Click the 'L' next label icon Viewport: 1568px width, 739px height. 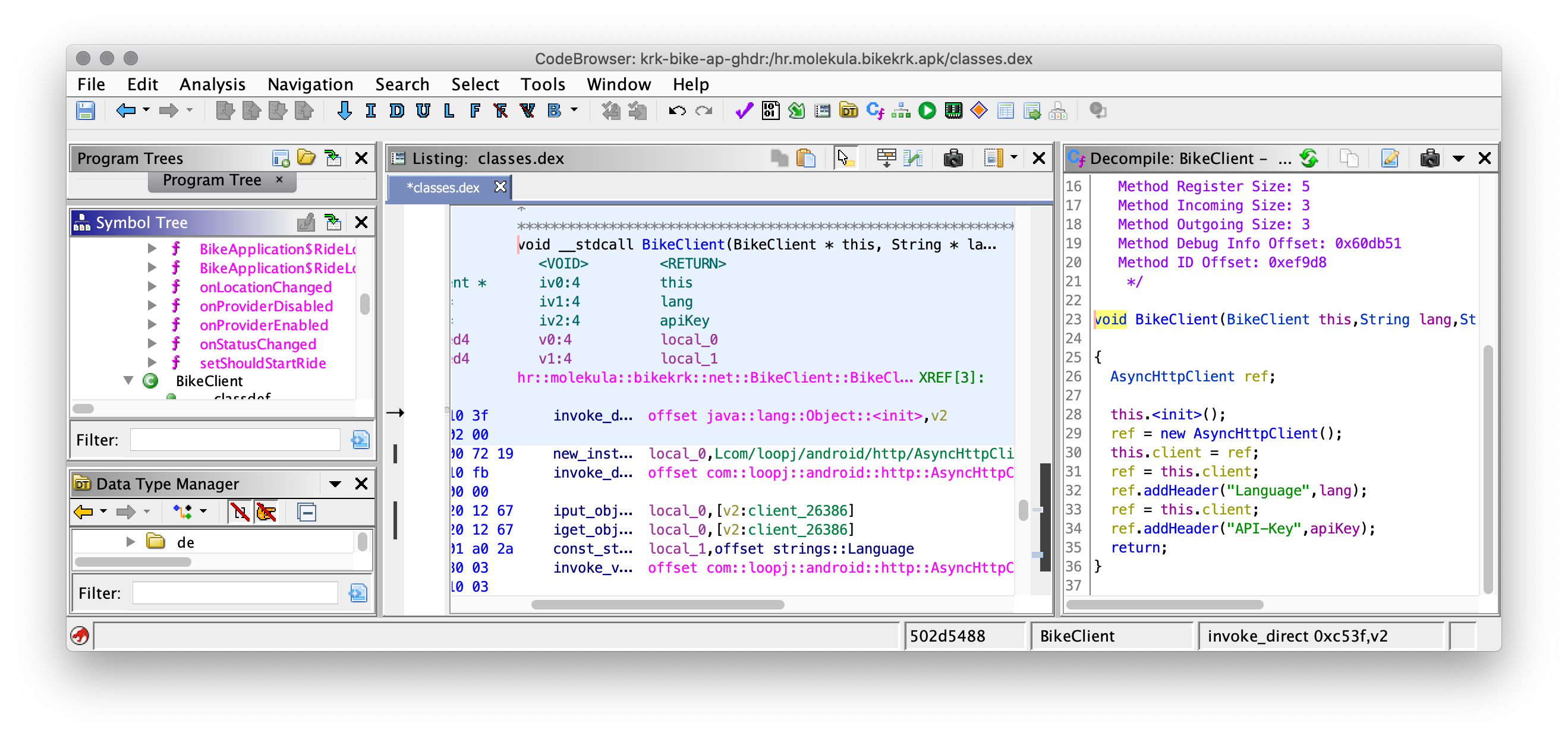449,110
